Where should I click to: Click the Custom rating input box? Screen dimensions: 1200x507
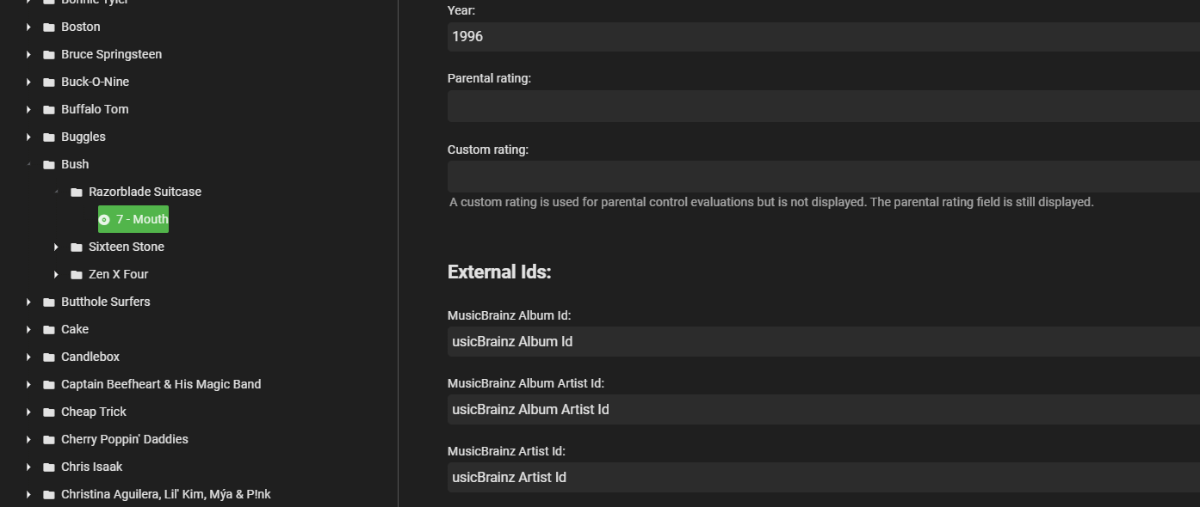pos(822,176)
